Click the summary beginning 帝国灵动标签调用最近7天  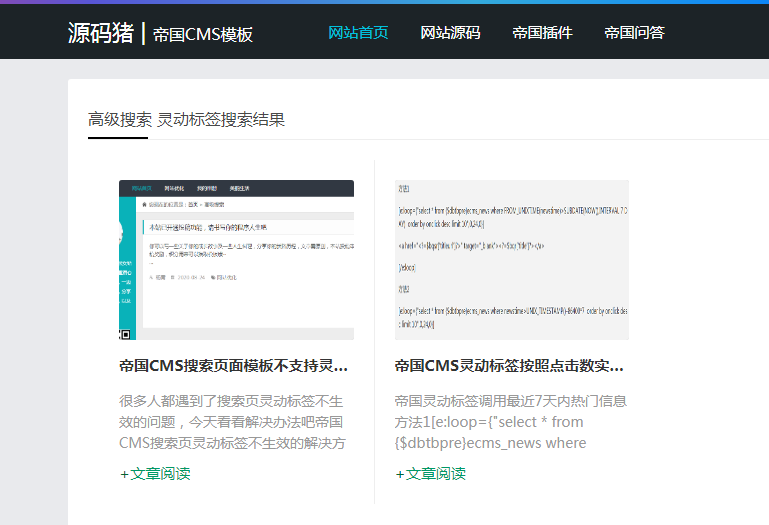(511, 422)
